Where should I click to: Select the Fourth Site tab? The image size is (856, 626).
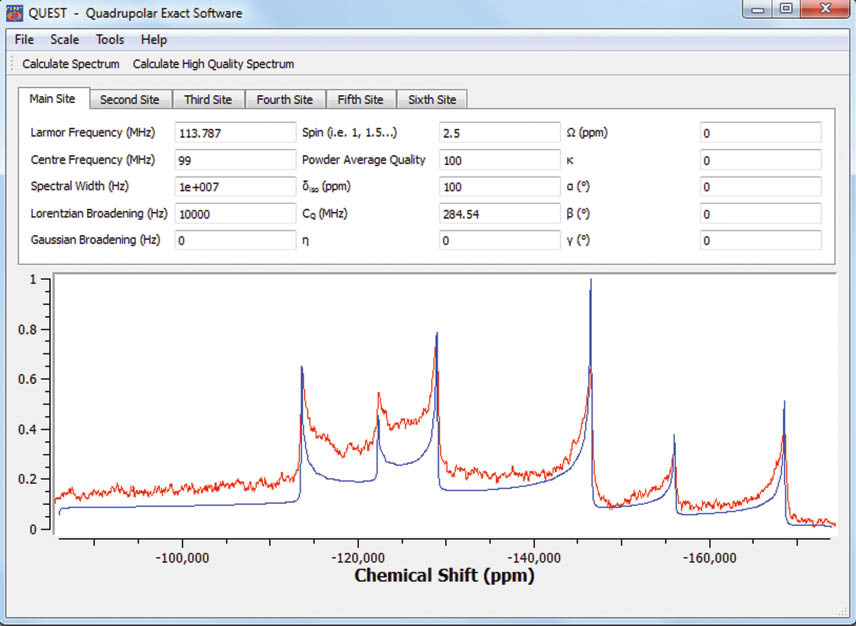tap(284, 100)
